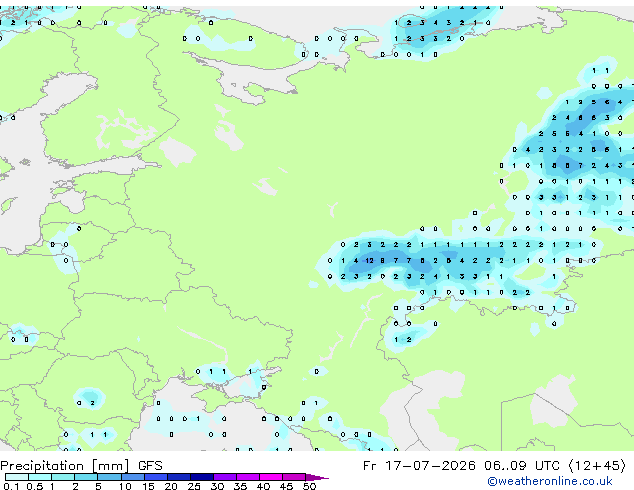Screen dimensions: 634x490
Task: Click the 'Precipitation [mm] GFS' title text
Action: [x=81, y=466]
